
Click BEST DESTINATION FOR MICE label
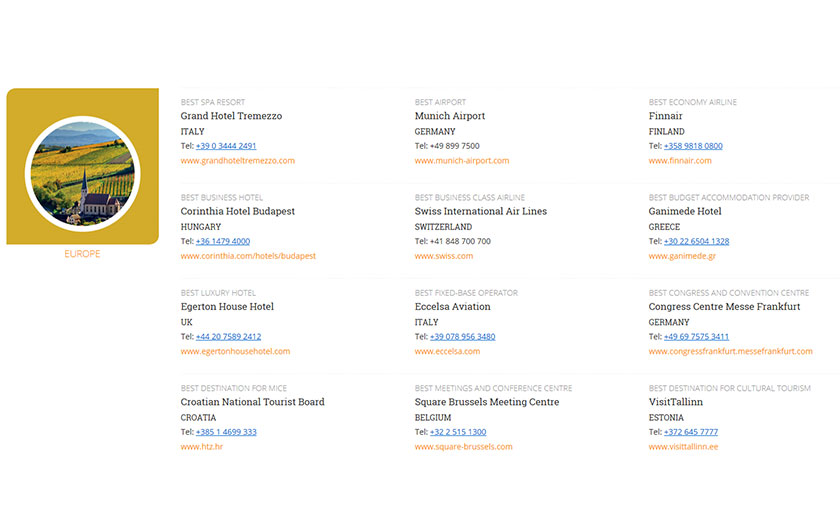(x=234, y=388)
